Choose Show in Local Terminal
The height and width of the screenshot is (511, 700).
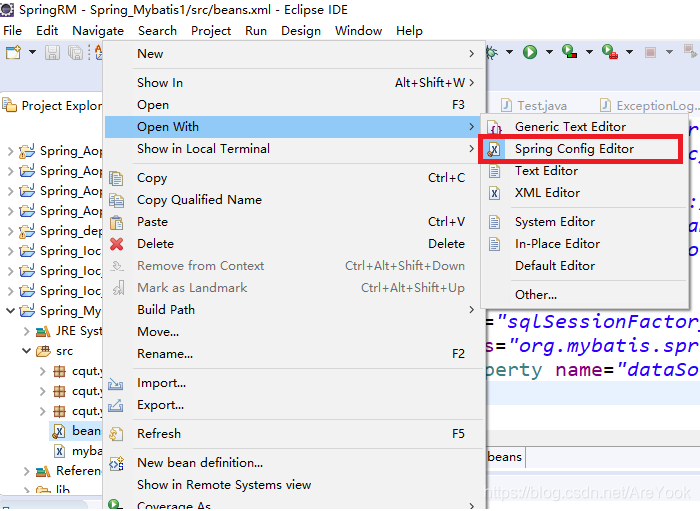tap(295, 149)
